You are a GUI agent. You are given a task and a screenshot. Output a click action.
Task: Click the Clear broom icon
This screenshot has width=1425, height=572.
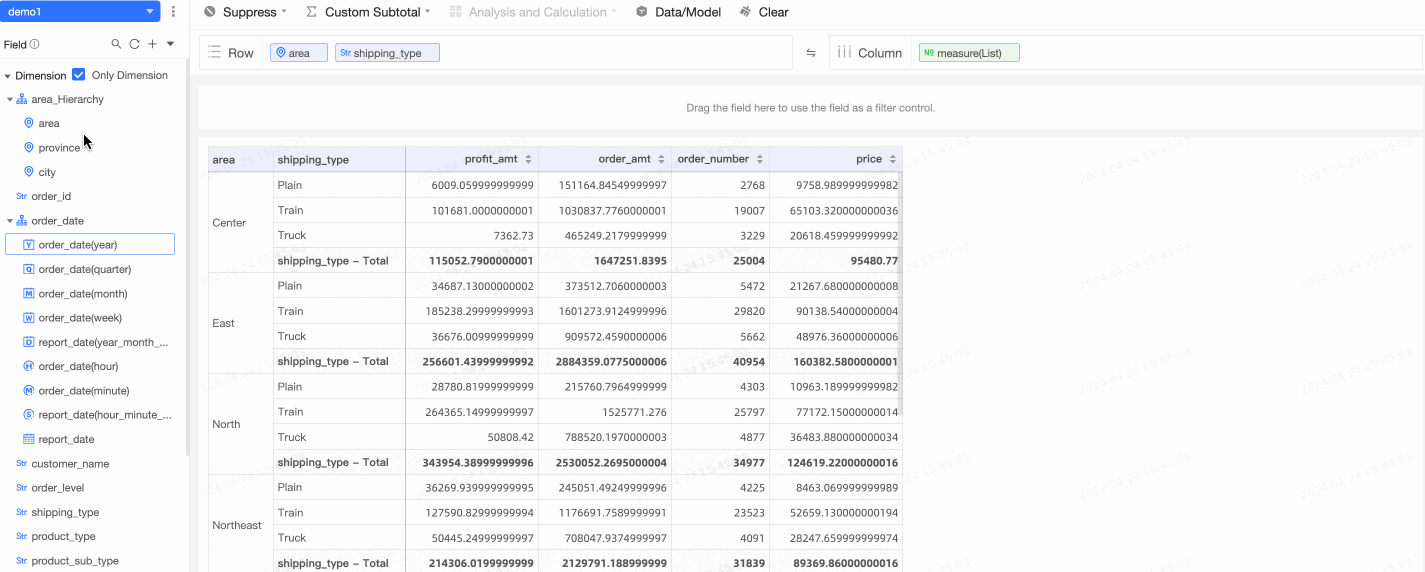[746, 12]
